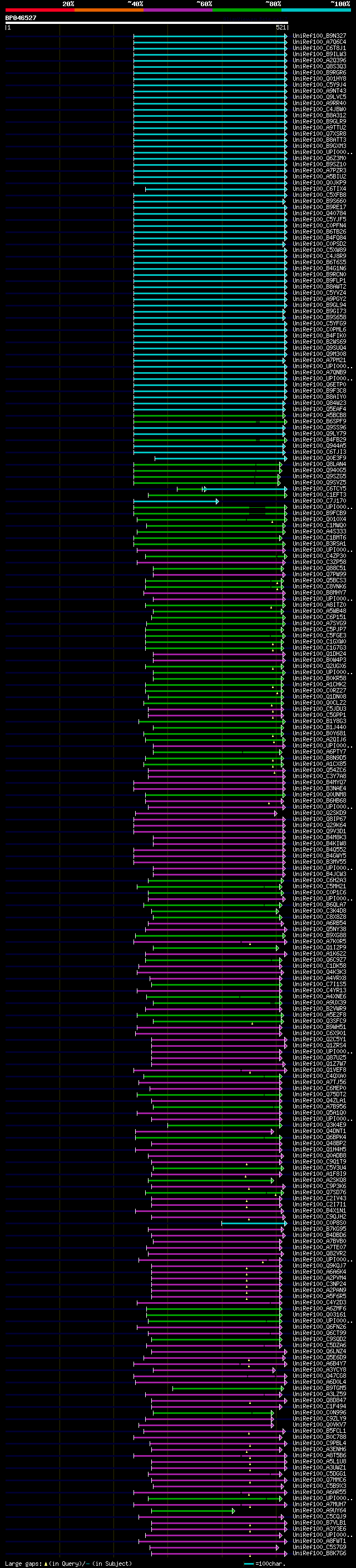Click the red 20% identity legend segment

39,10
